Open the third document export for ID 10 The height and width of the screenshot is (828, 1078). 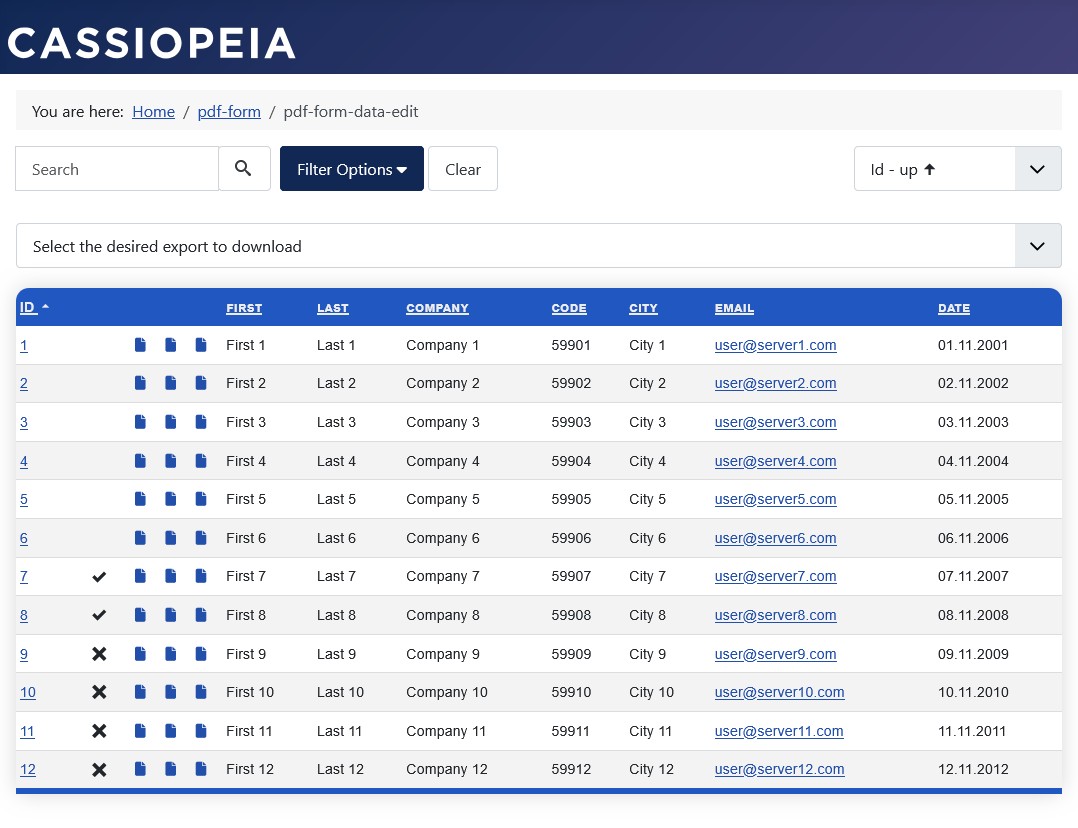tap(201, 691)
